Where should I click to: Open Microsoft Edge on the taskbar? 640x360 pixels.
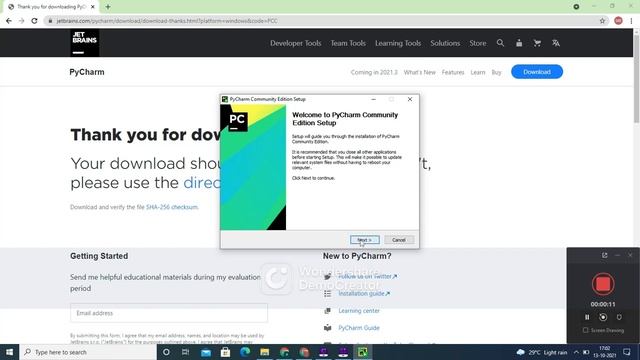coord(245,352)
